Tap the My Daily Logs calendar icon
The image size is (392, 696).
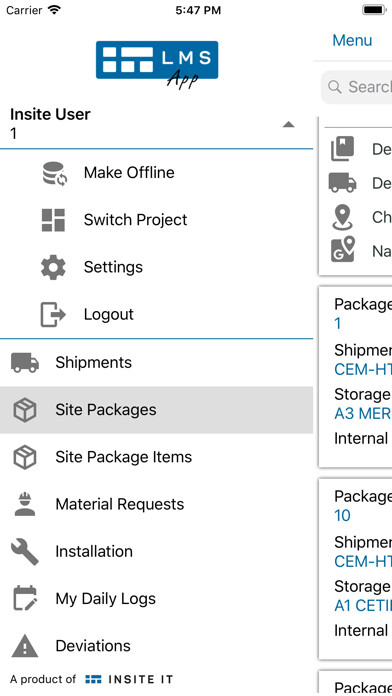tap(25, 598)
